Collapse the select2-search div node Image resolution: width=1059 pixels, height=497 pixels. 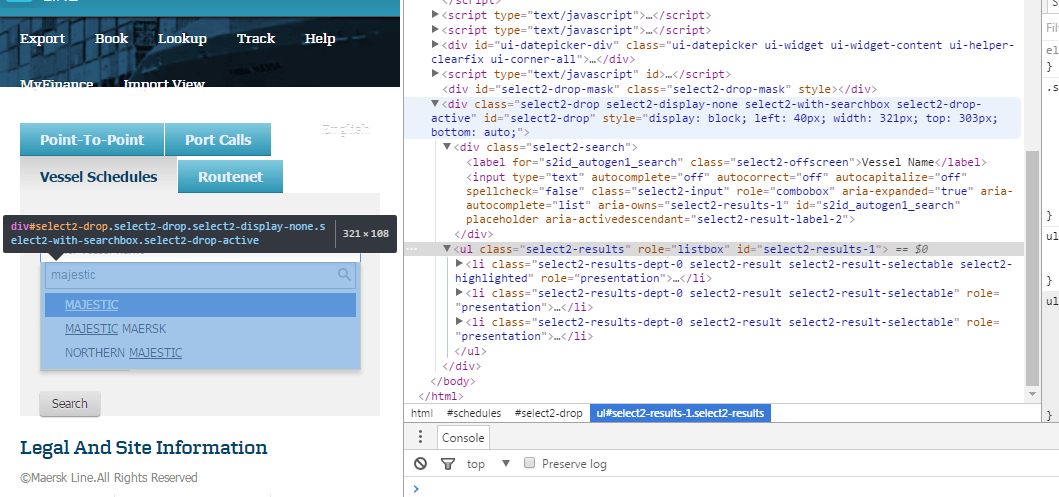pyautogui.click(x=447, y=147)
